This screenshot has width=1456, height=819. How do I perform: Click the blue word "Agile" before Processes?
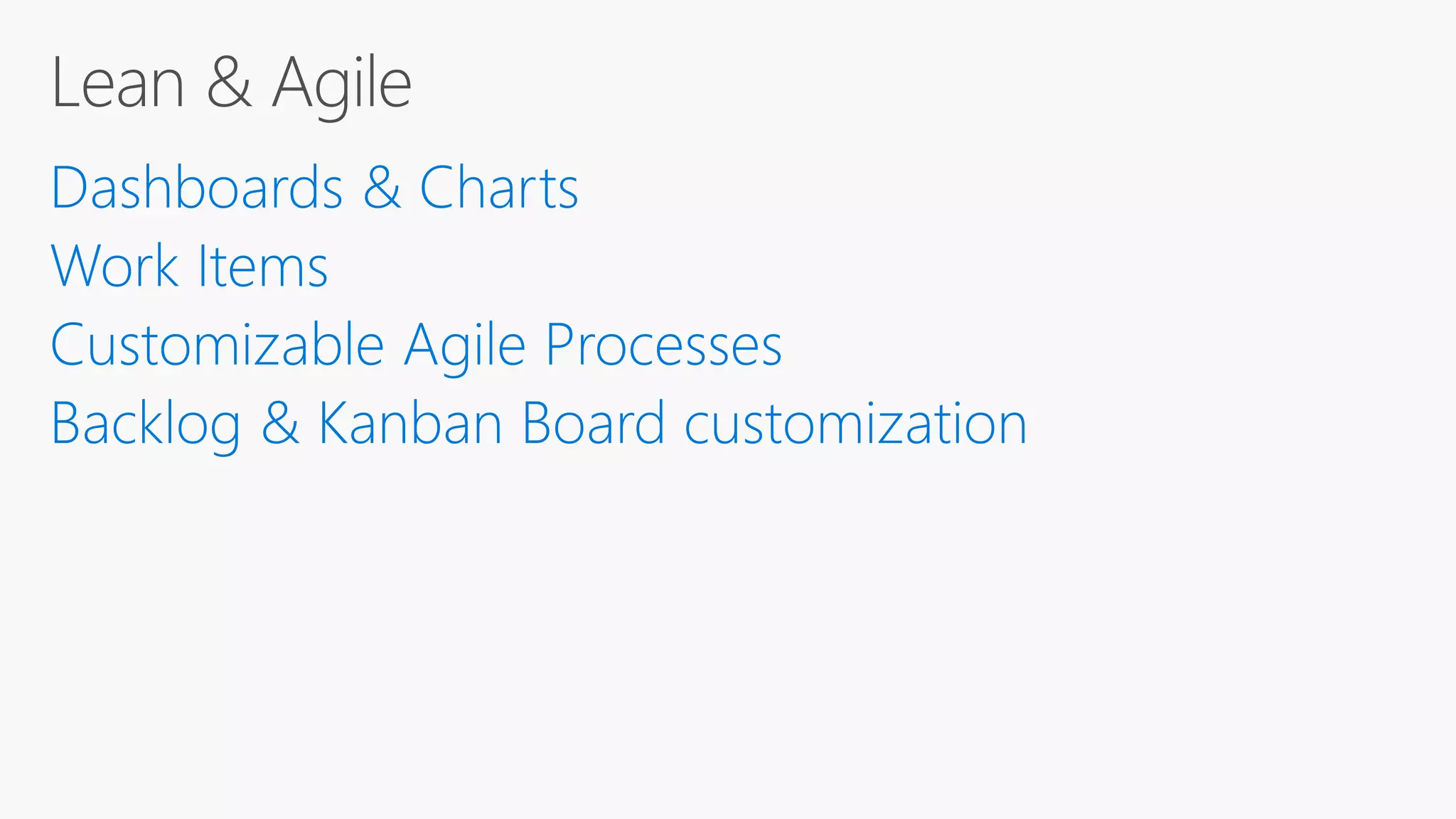point(465,346)
